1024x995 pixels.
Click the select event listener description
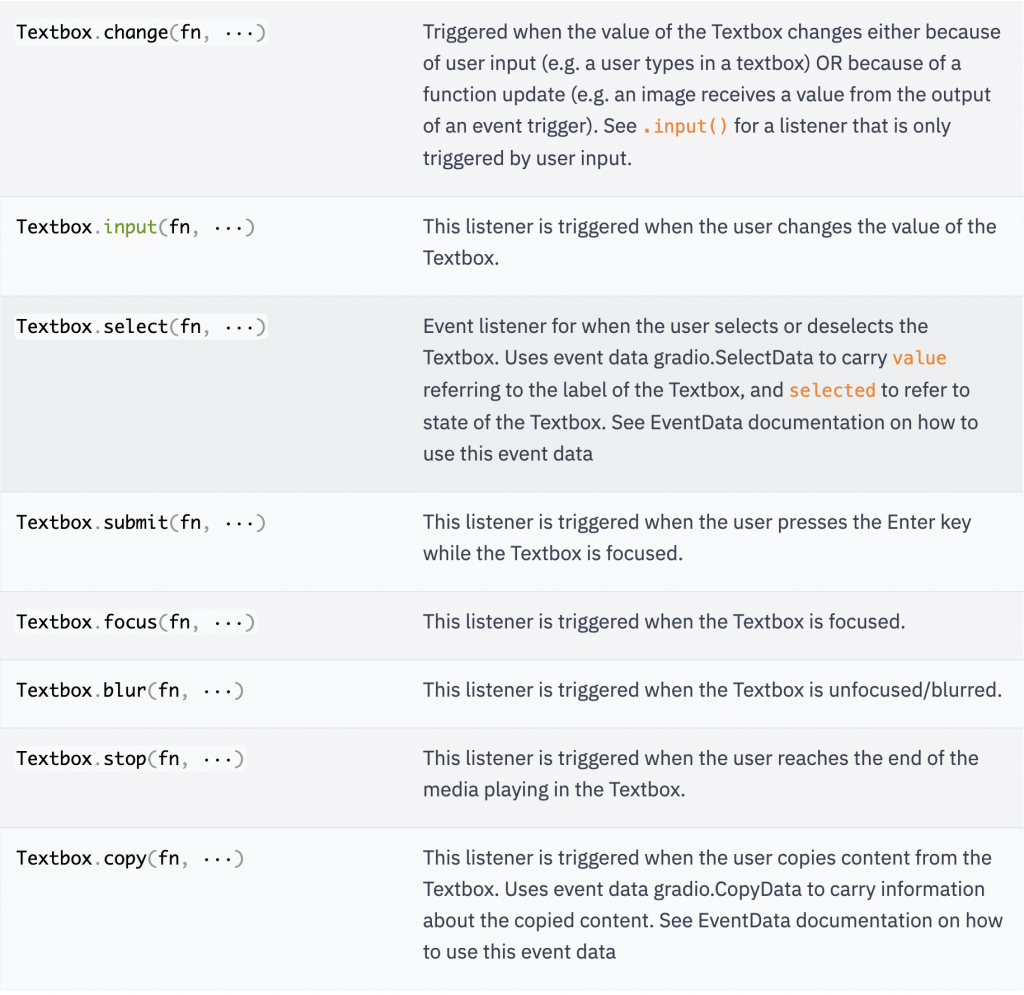700,390
